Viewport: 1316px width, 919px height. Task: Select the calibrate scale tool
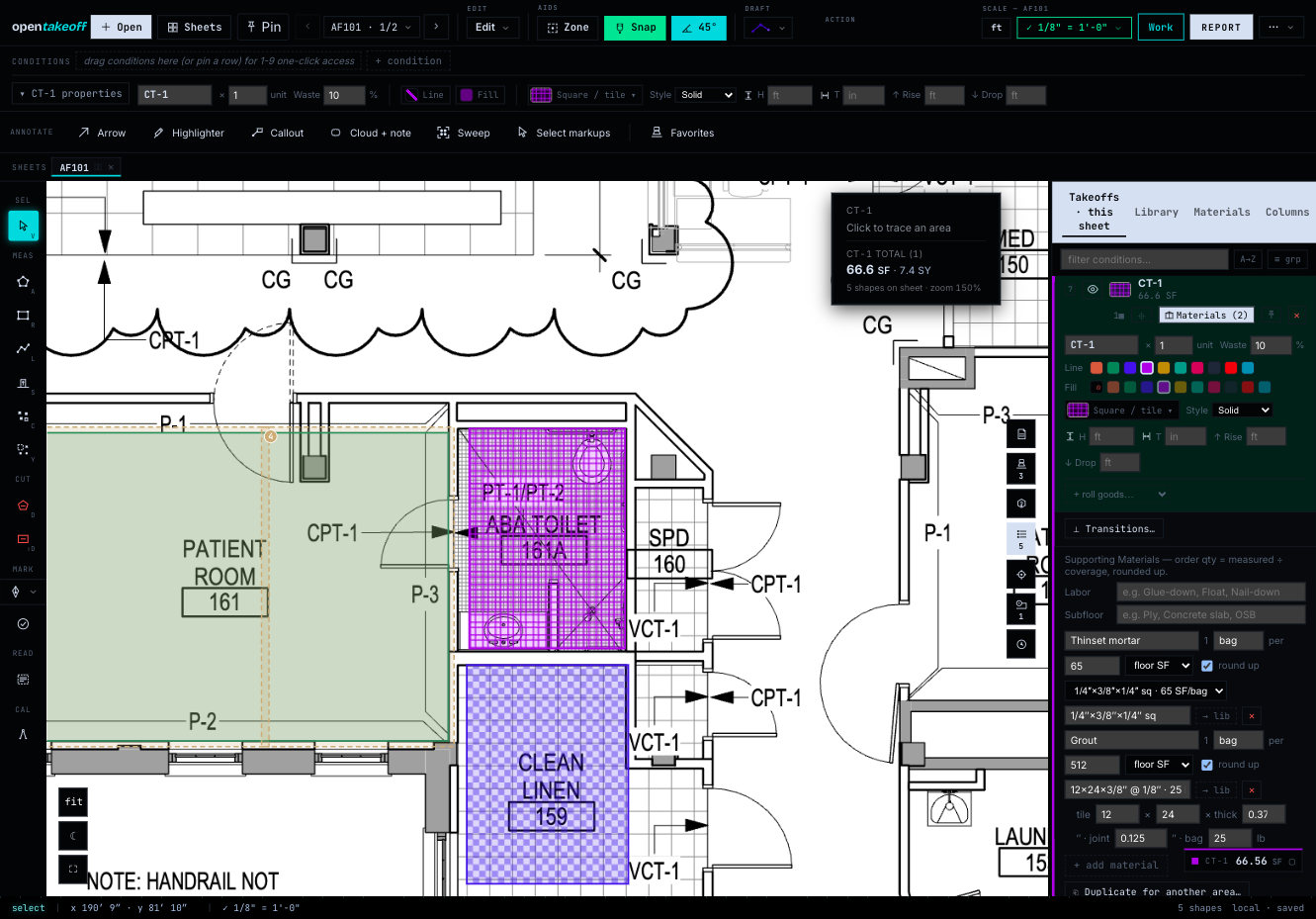click(x=23, y=734)
